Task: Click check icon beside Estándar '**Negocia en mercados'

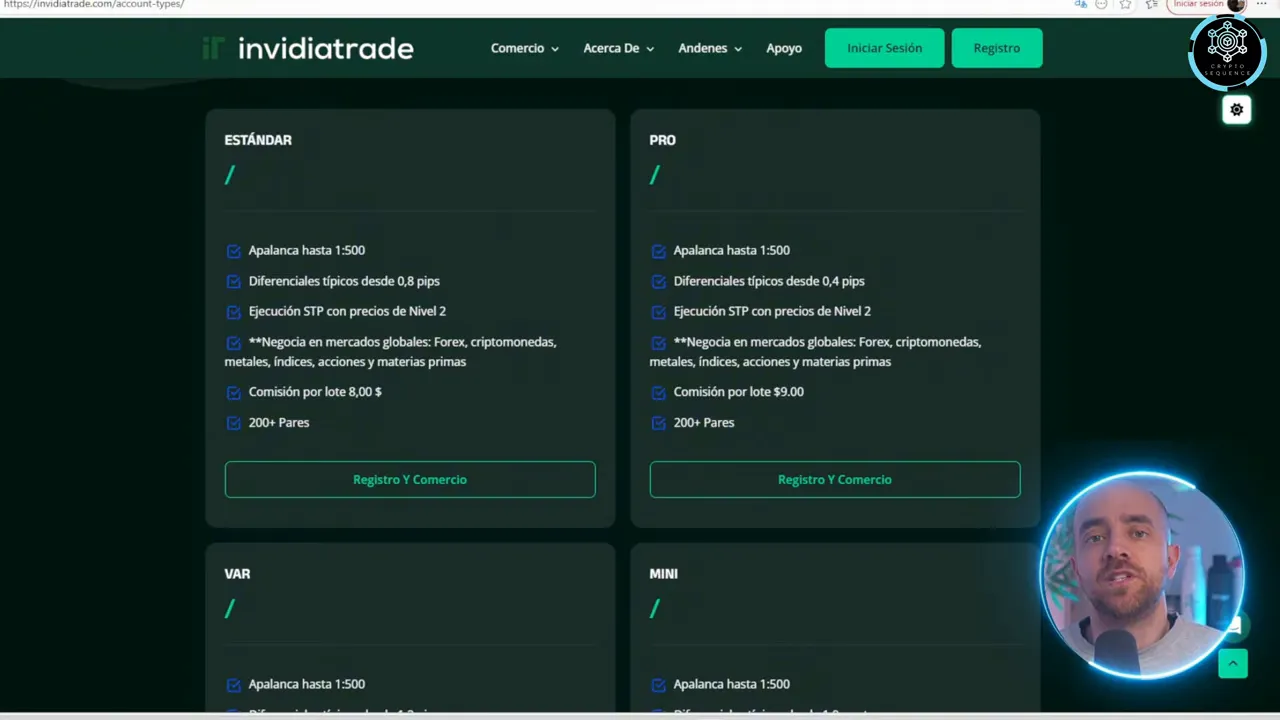Action: 234,342
